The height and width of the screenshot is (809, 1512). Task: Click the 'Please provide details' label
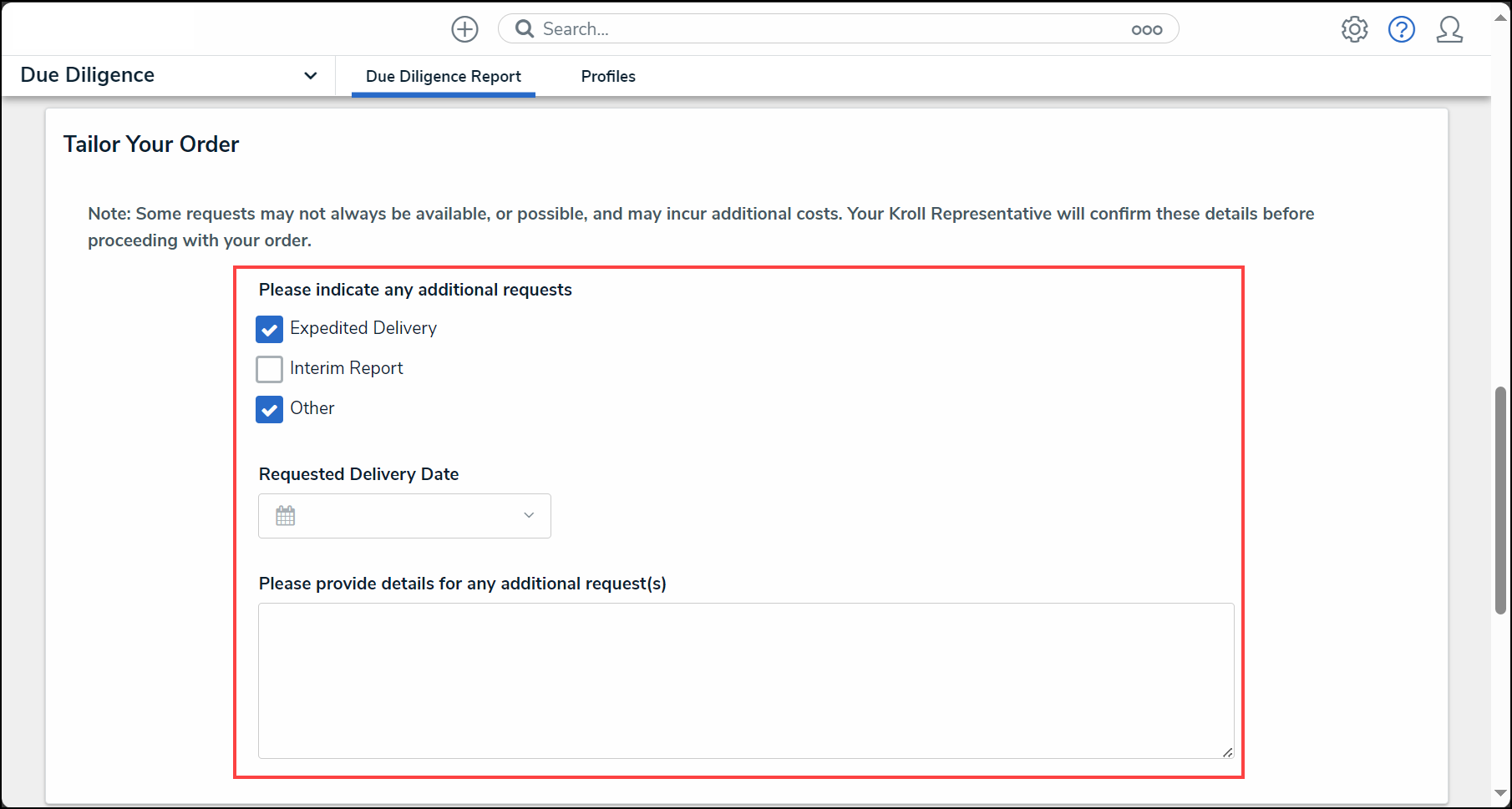[463, 584]
